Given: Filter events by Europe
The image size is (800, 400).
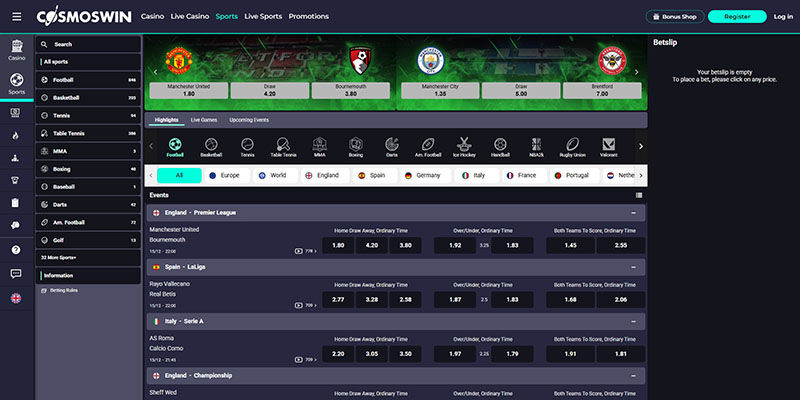Looking at the screenshot, I should click(228, 176).
